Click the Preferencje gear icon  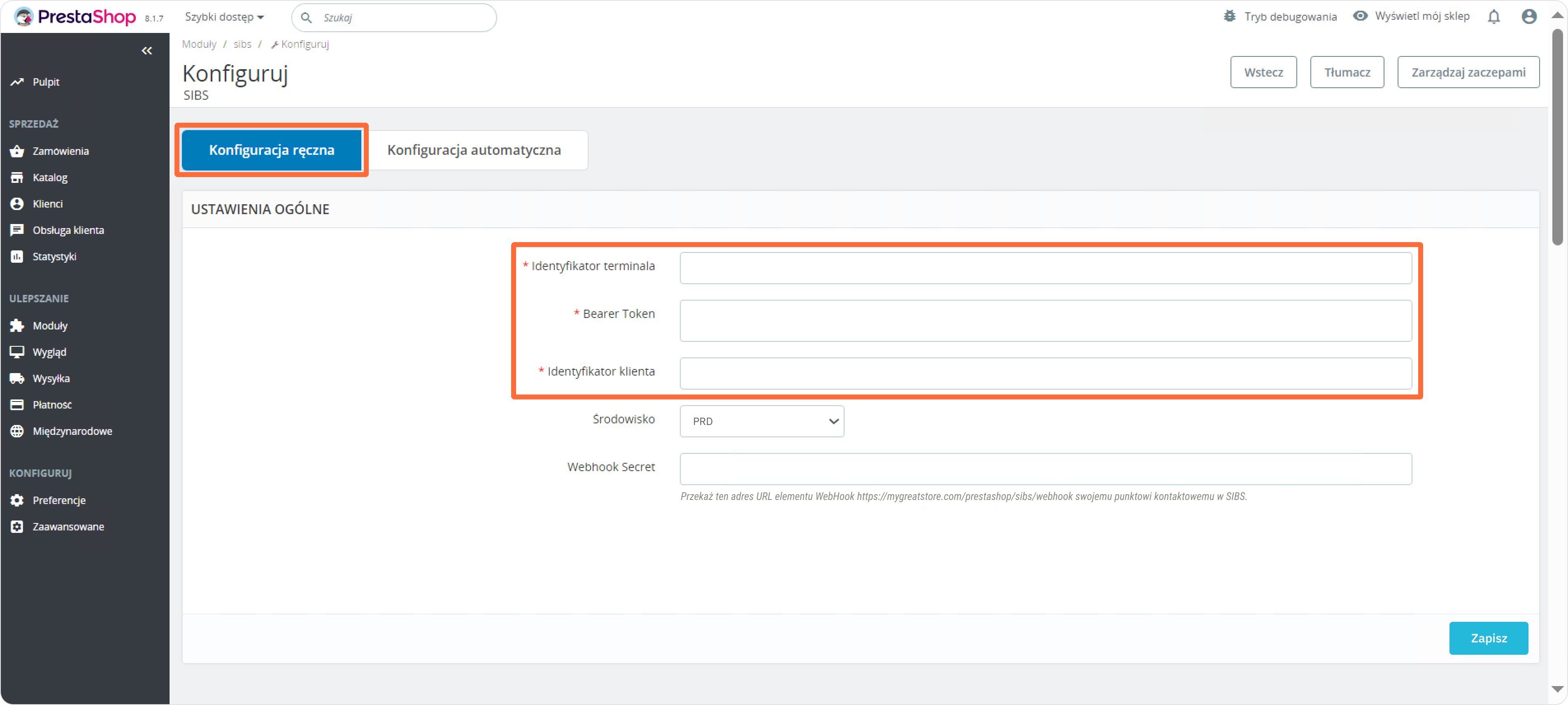17,500
